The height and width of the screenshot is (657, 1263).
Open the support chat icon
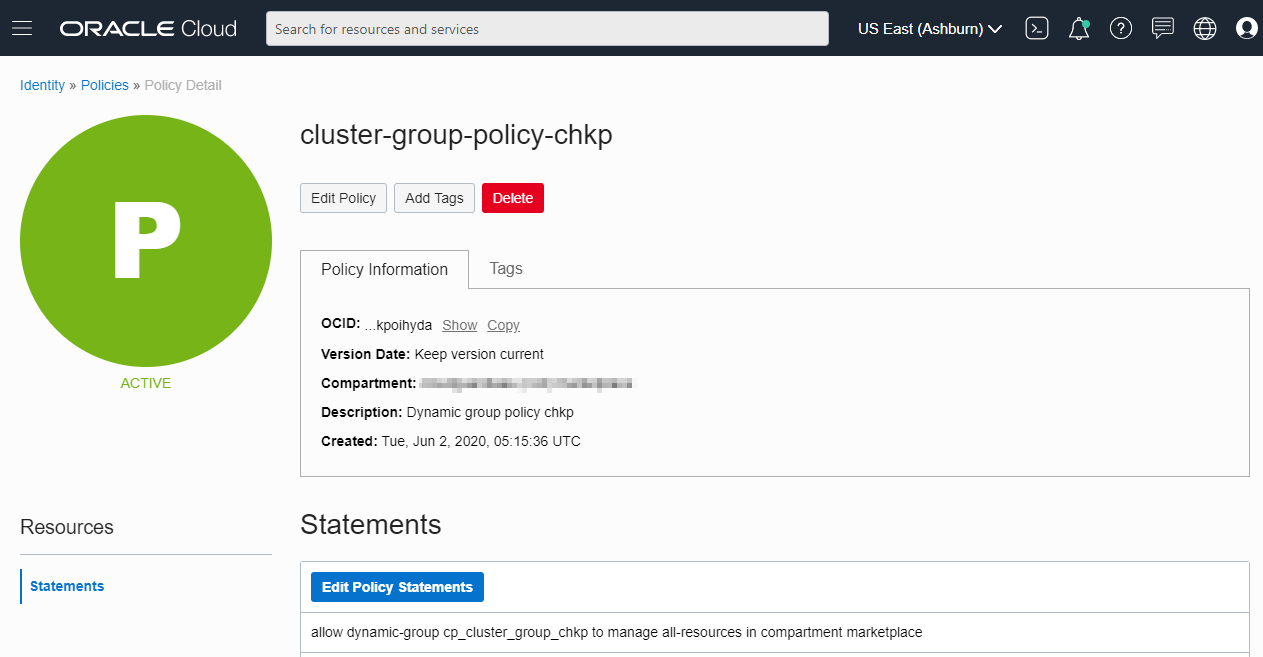pos(1163,29)
